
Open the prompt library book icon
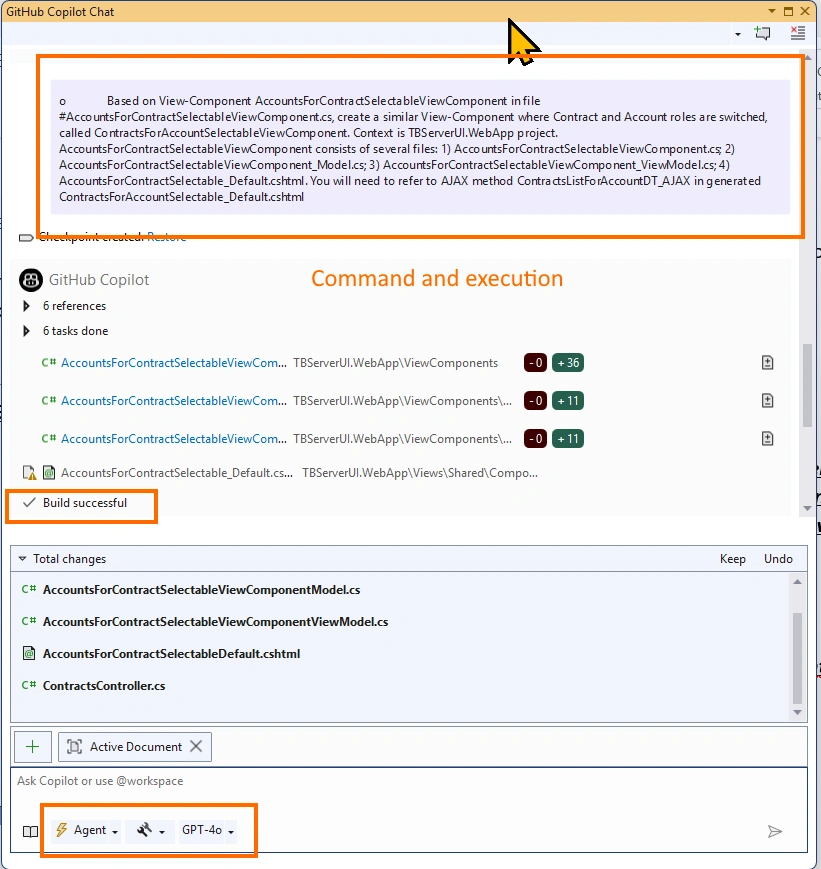[30, 831]
